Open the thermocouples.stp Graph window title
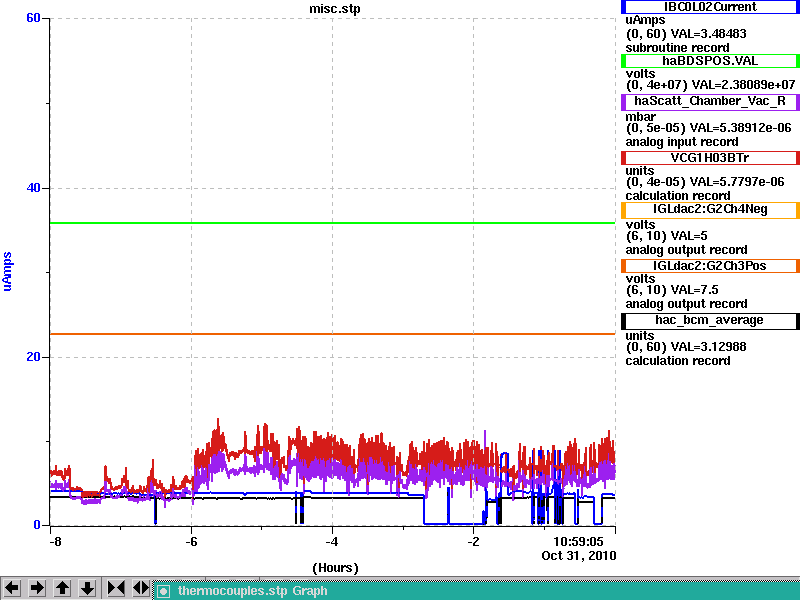Viewport: 800px width, 600px height. [x=253, y=591]
